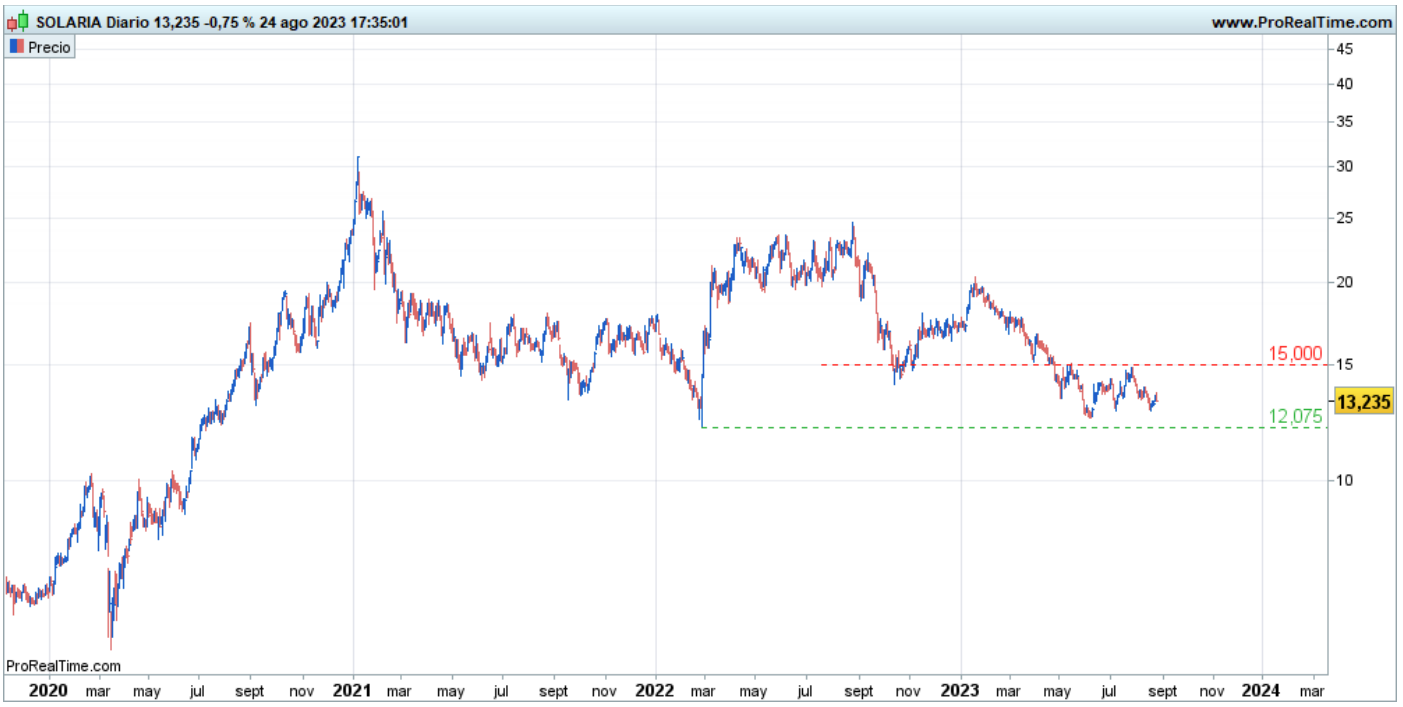Click the 45 value on price scale
Screen dimensions: 1403x707
click(x=1345, y=49)
